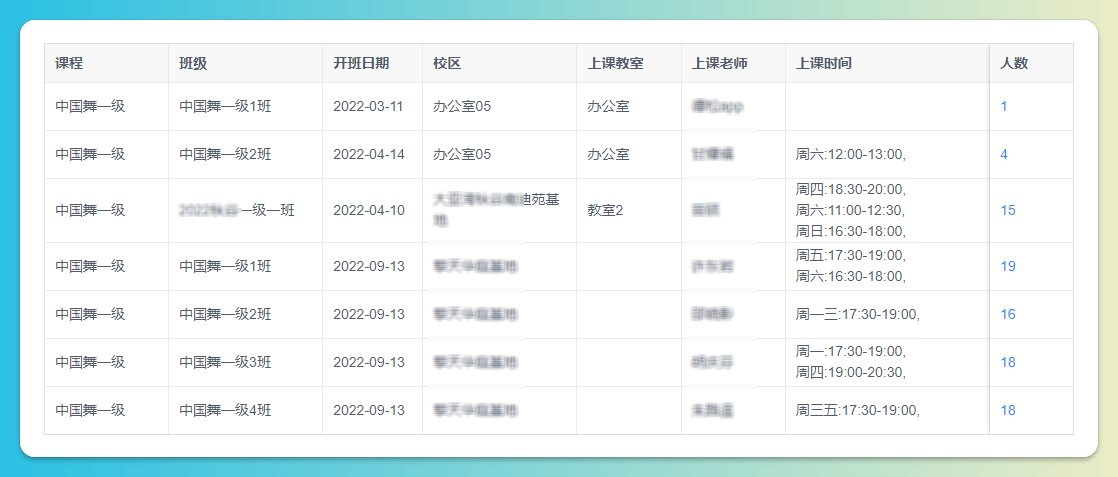Screen dimensions: 1118x477
Task: Select course 中国舞一级 in the 中国舞一级3班 row
Action: 91,362
